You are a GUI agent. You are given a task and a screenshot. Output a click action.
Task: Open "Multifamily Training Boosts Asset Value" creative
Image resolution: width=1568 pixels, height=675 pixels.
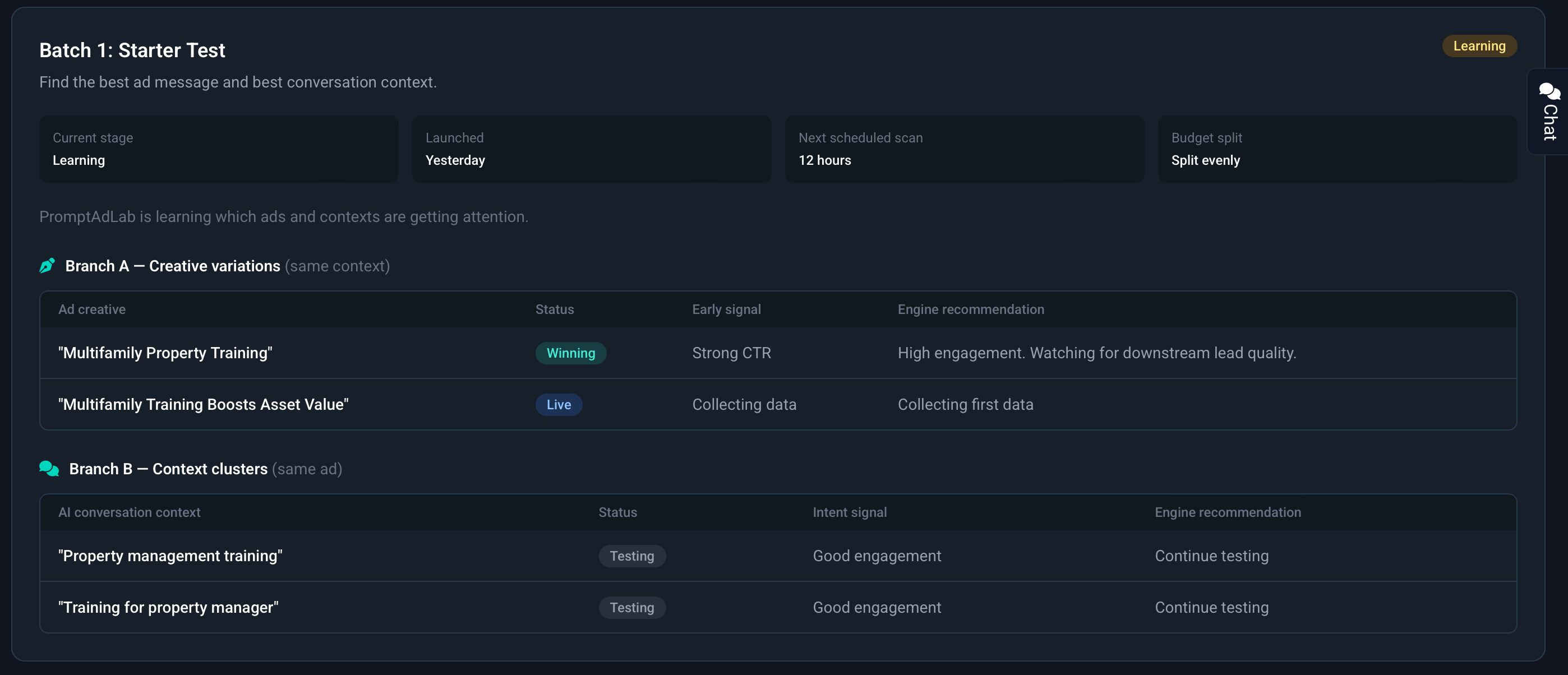tap(778, 405)
